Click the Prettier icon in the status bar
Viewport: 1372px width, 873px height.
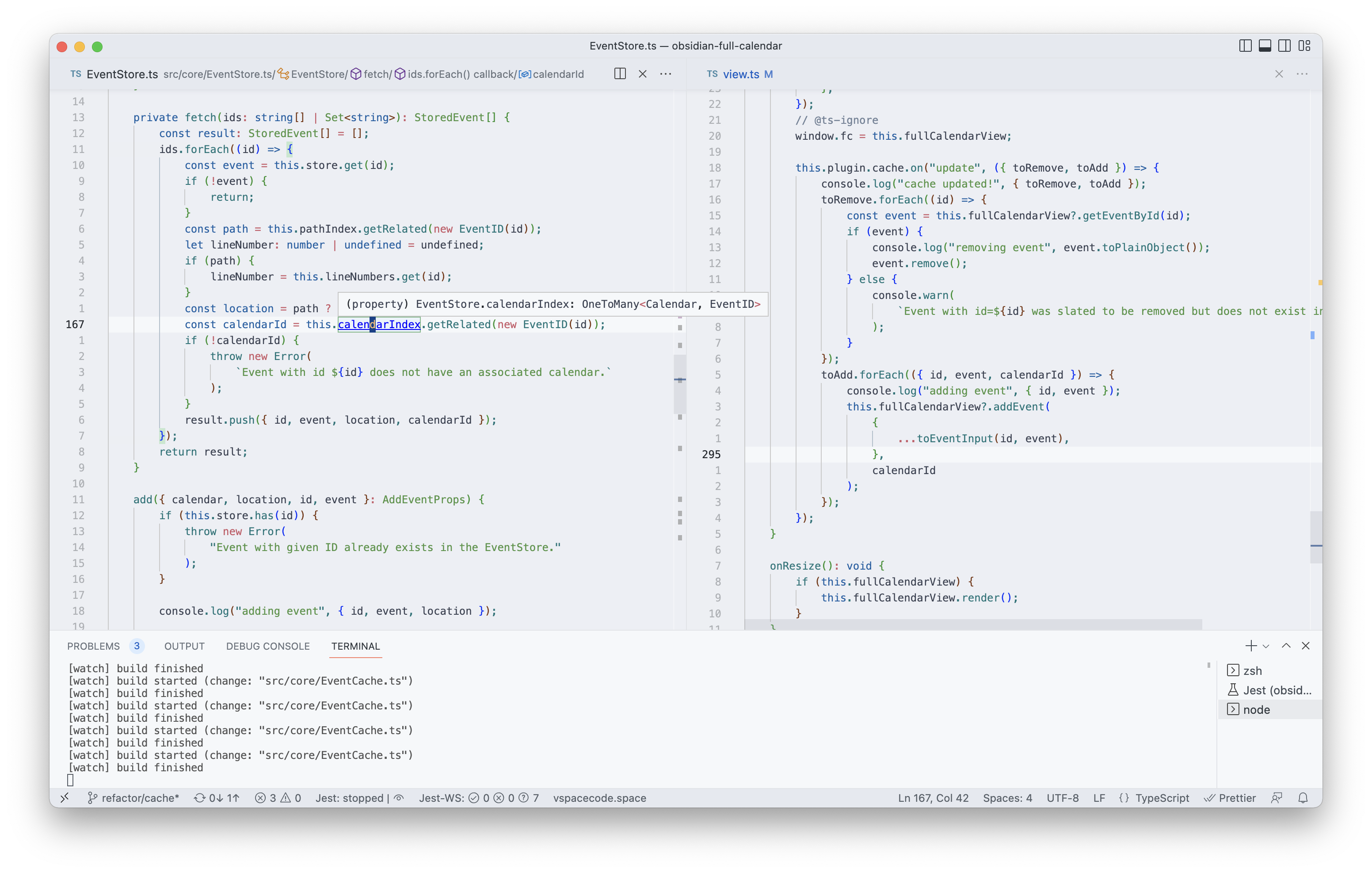pyautogui.click(x=1210, y=798)
